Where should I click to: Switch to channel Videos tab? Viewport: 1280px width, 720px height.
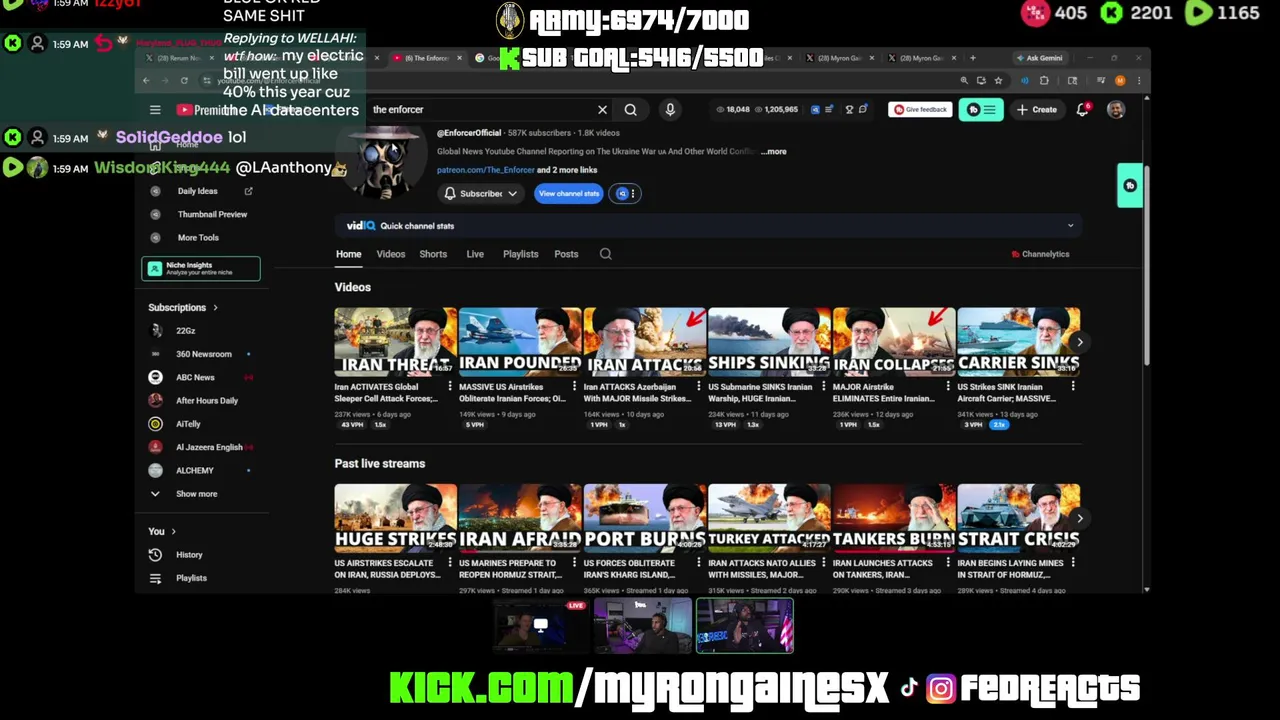390,254
